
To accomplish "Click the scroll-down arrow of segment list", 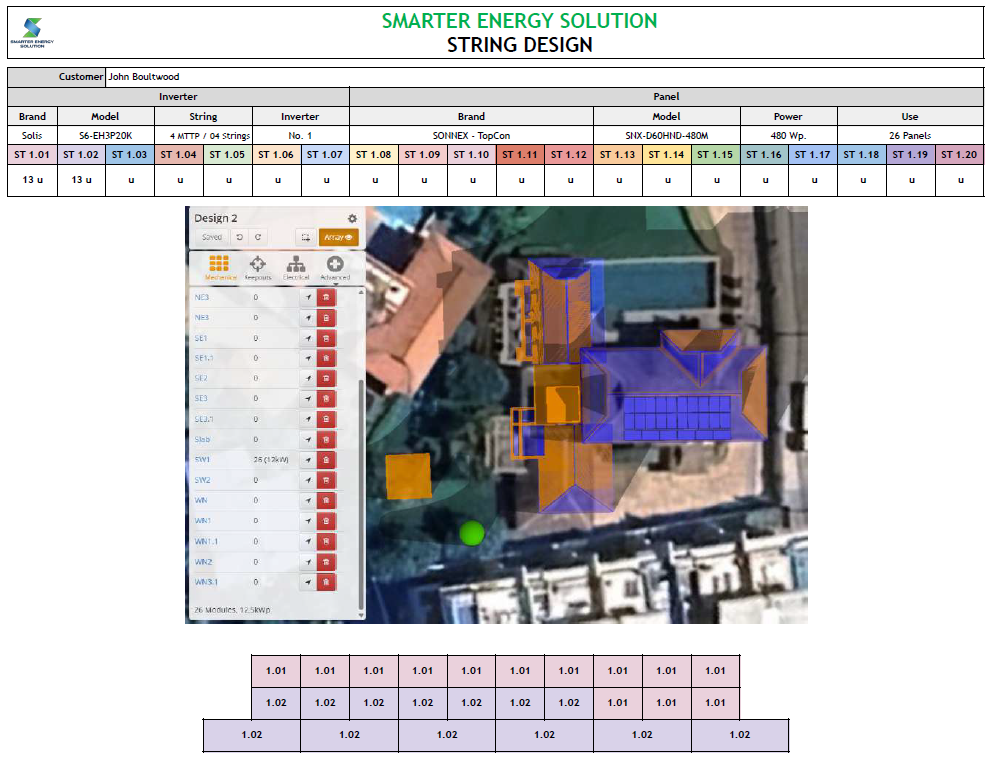I will click(361, 615).
